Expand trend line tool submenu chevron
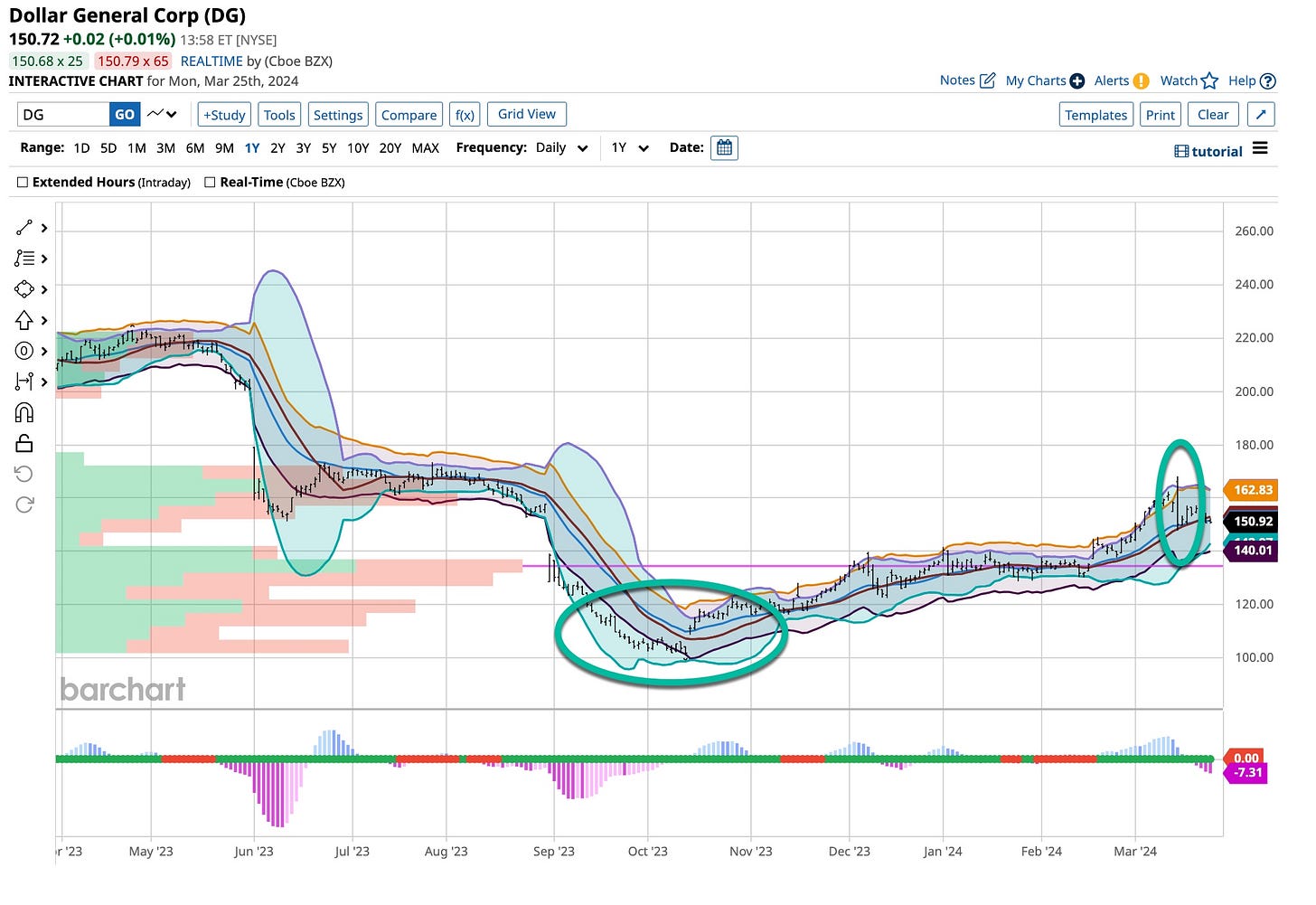This screenshot has height=905, width=1316. 44,229
